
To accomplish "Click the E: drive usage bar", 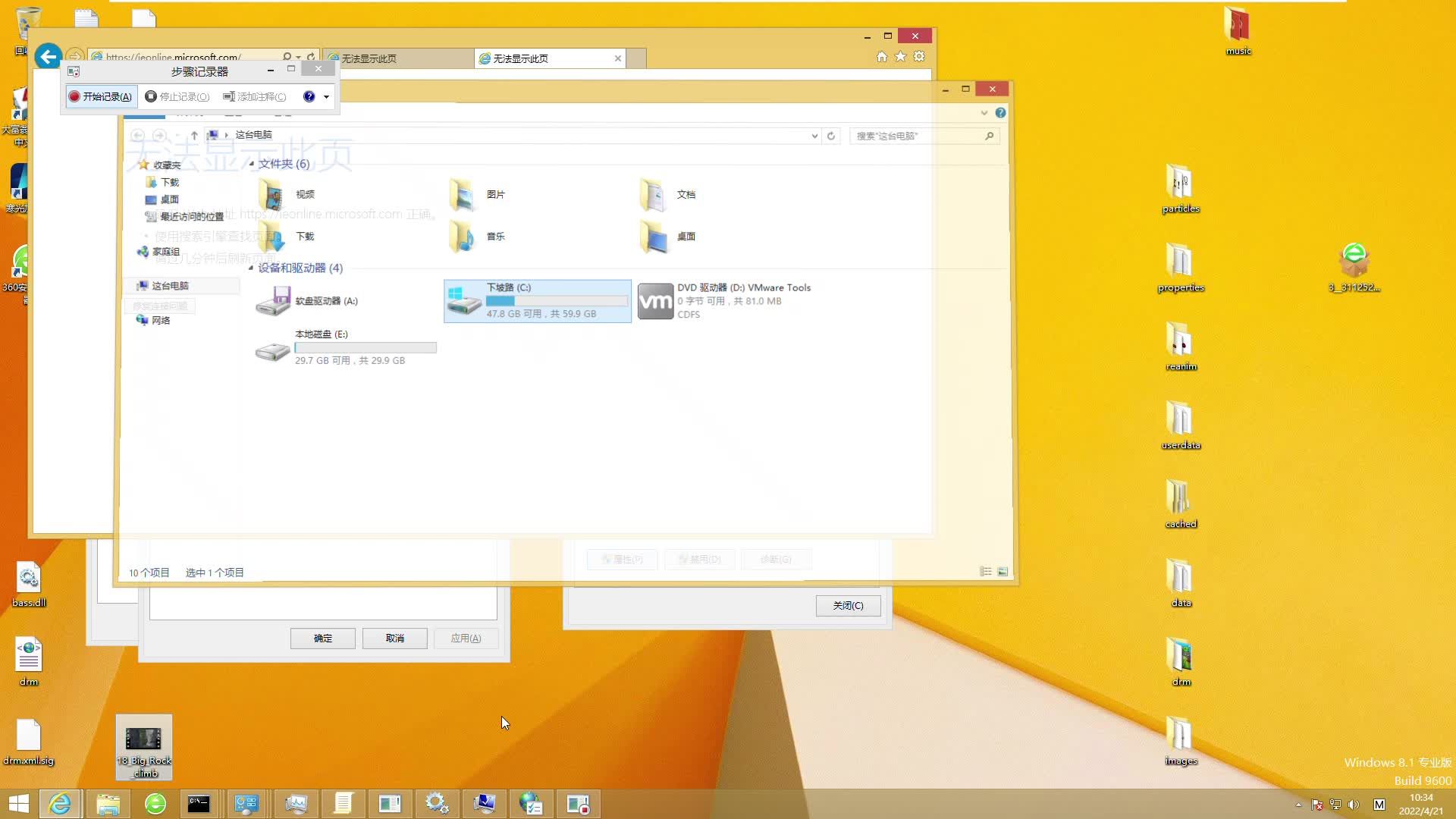I will pyautogui.click(x=366, y=348).
